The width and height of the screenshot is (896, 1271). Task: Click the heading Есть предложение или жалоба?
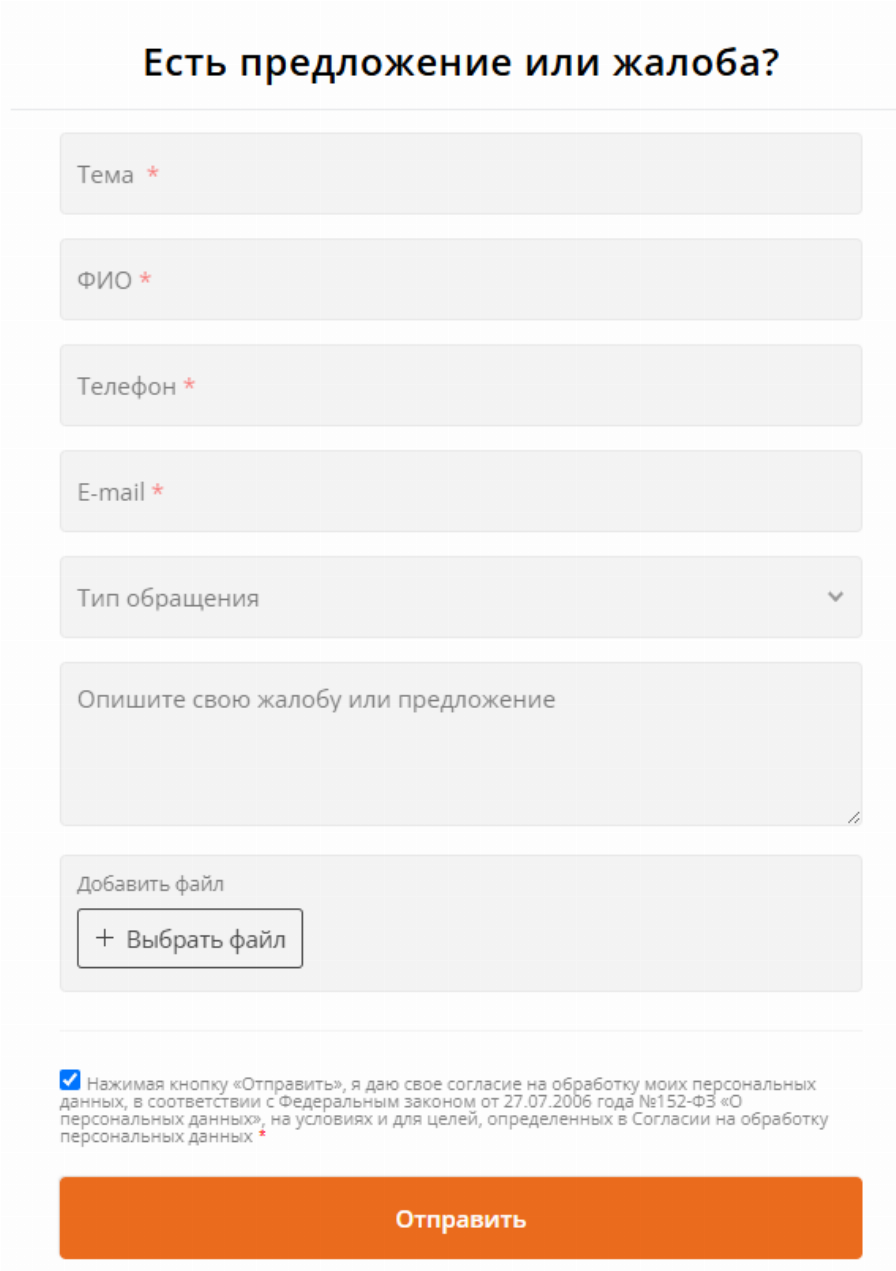(x=461, y=62)
